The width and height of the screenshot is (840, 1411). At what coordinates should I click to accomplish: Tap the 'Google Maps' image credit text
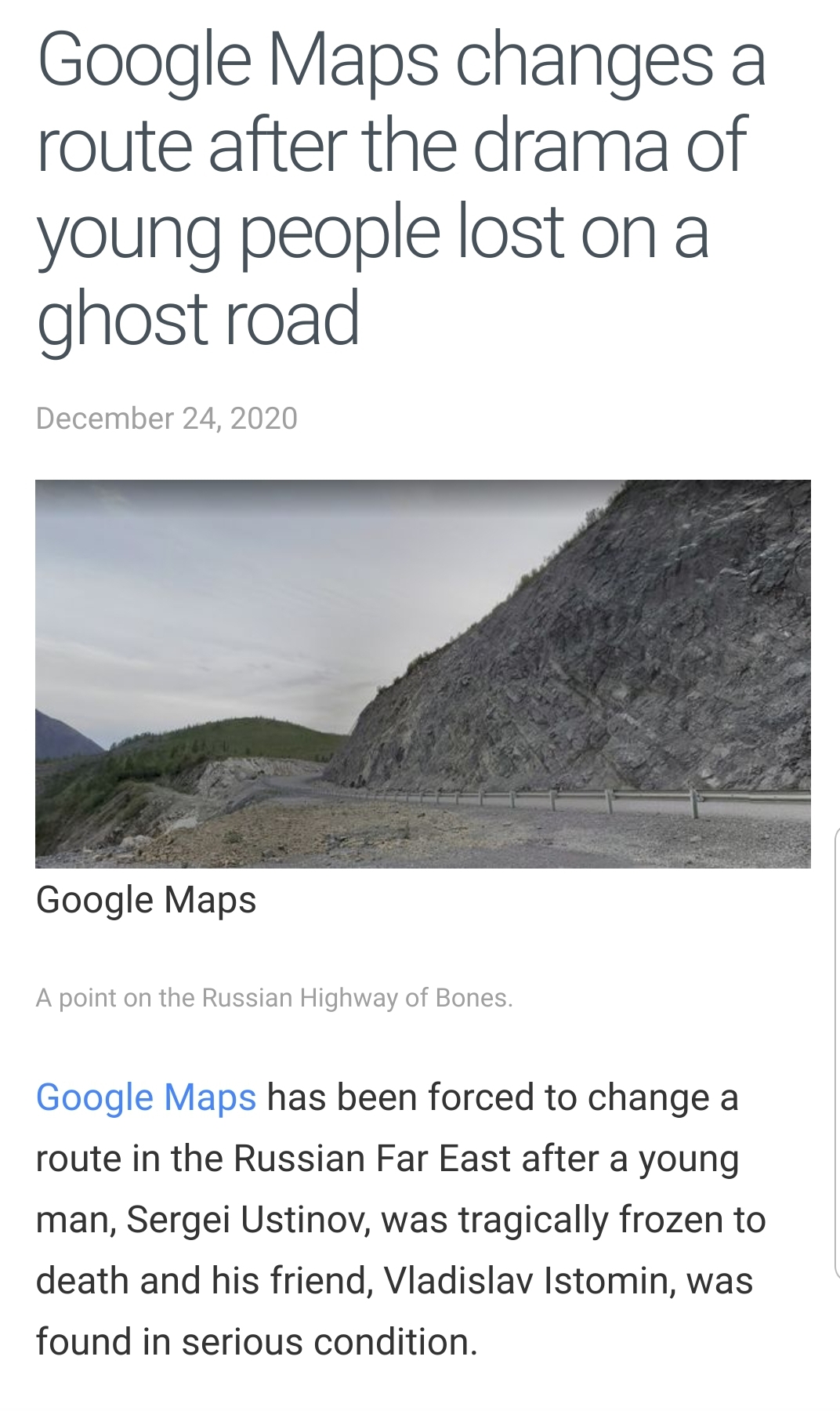coord(146,900)
